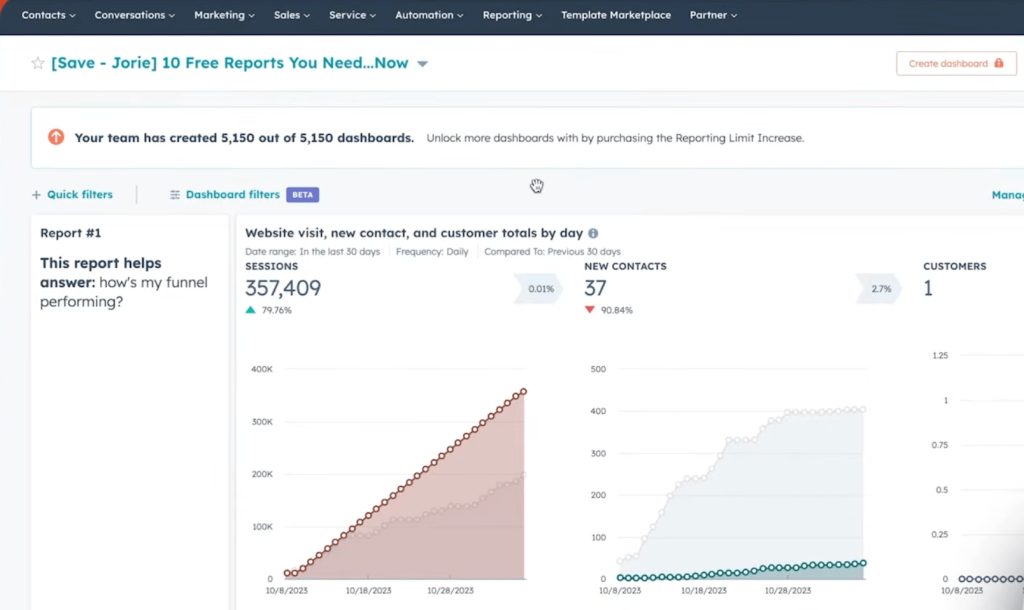Image resolution: width=1024 pixels, height=610 pixels.
Task: Click the Sessions total 357,409
Action: pyautogui.click(x=283, y=288)
